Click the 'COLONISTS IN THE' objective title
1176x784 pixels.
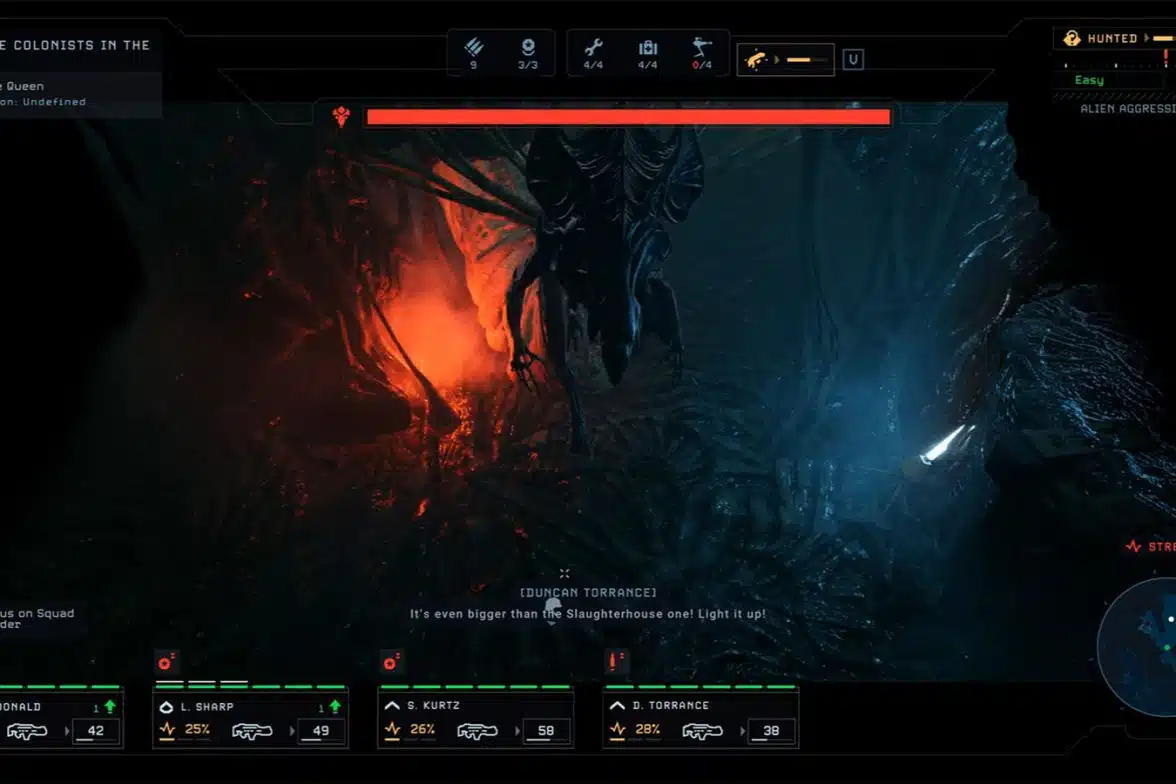pyautogui.click(x=81, y=45)
